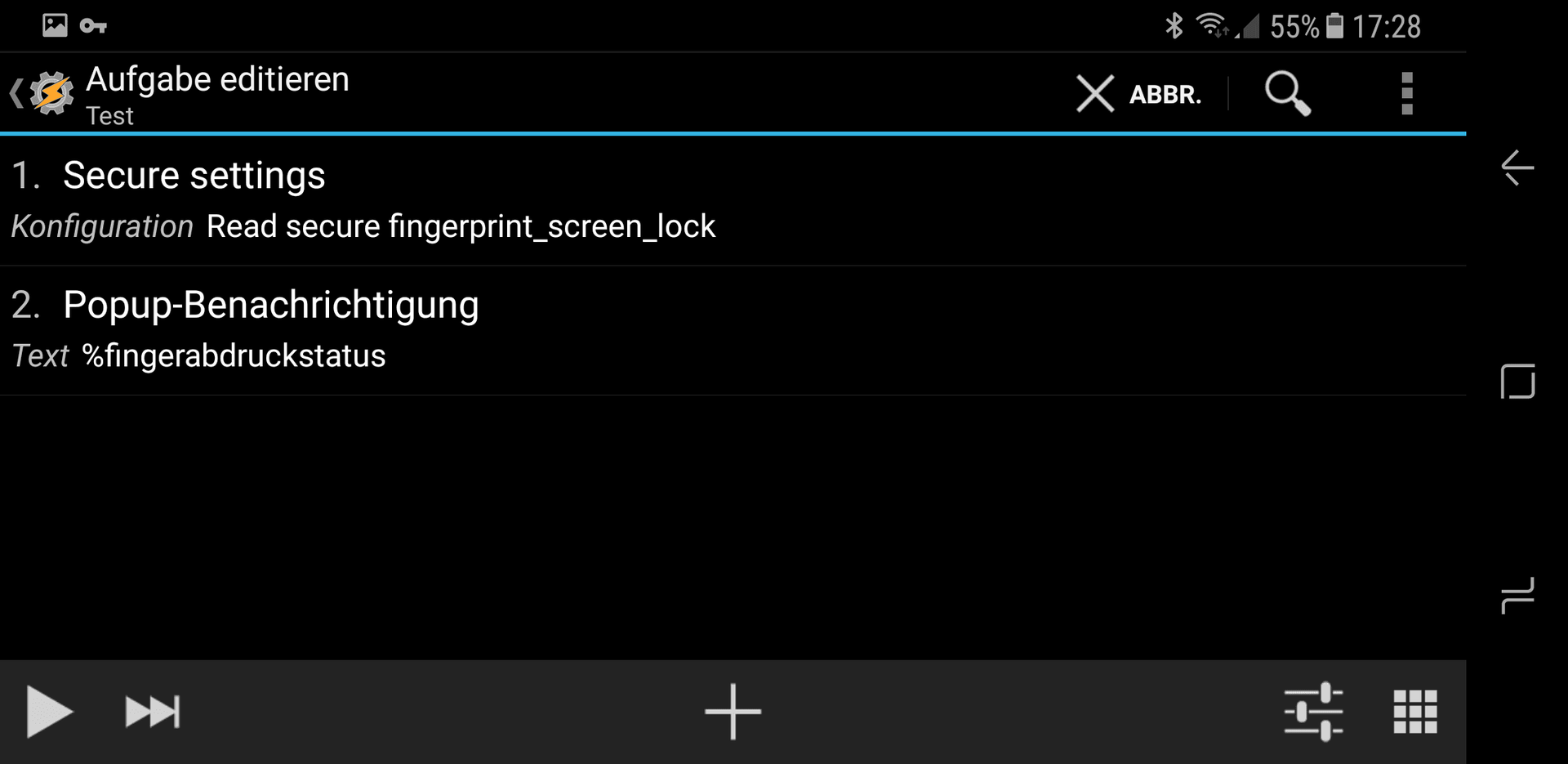Open action 1 Secure settings
This screenshot has width=1568, height=764.
[733, 200]
